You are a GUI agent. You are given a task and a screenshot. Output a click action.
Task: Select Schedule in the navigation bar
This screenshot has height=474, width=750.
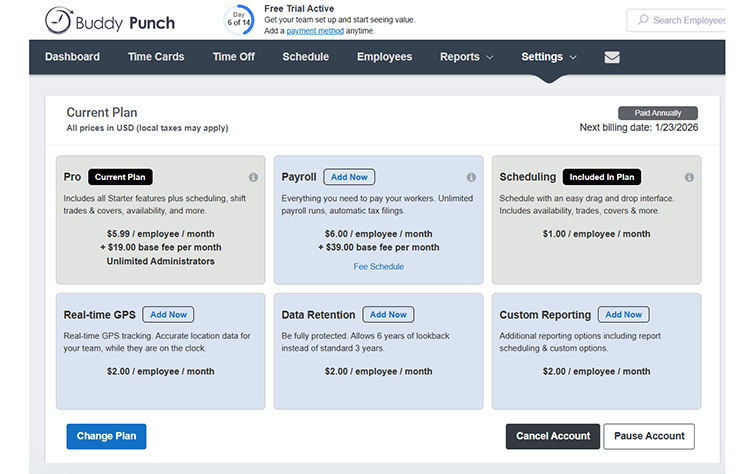coord(305,57)
